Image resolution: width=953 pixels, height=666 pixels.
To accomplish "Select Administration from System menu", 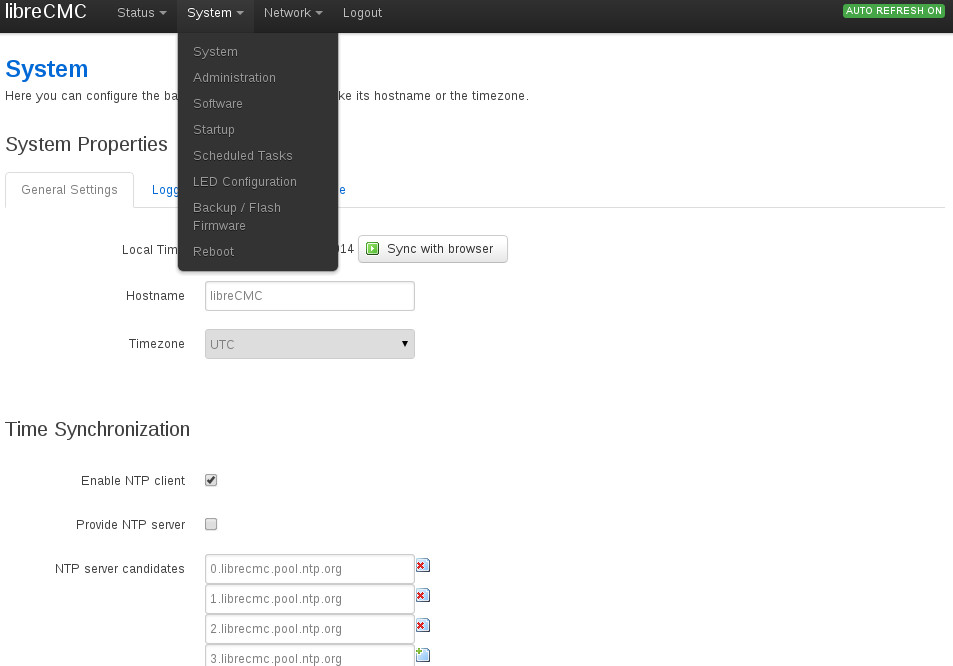I will point(234,78).
